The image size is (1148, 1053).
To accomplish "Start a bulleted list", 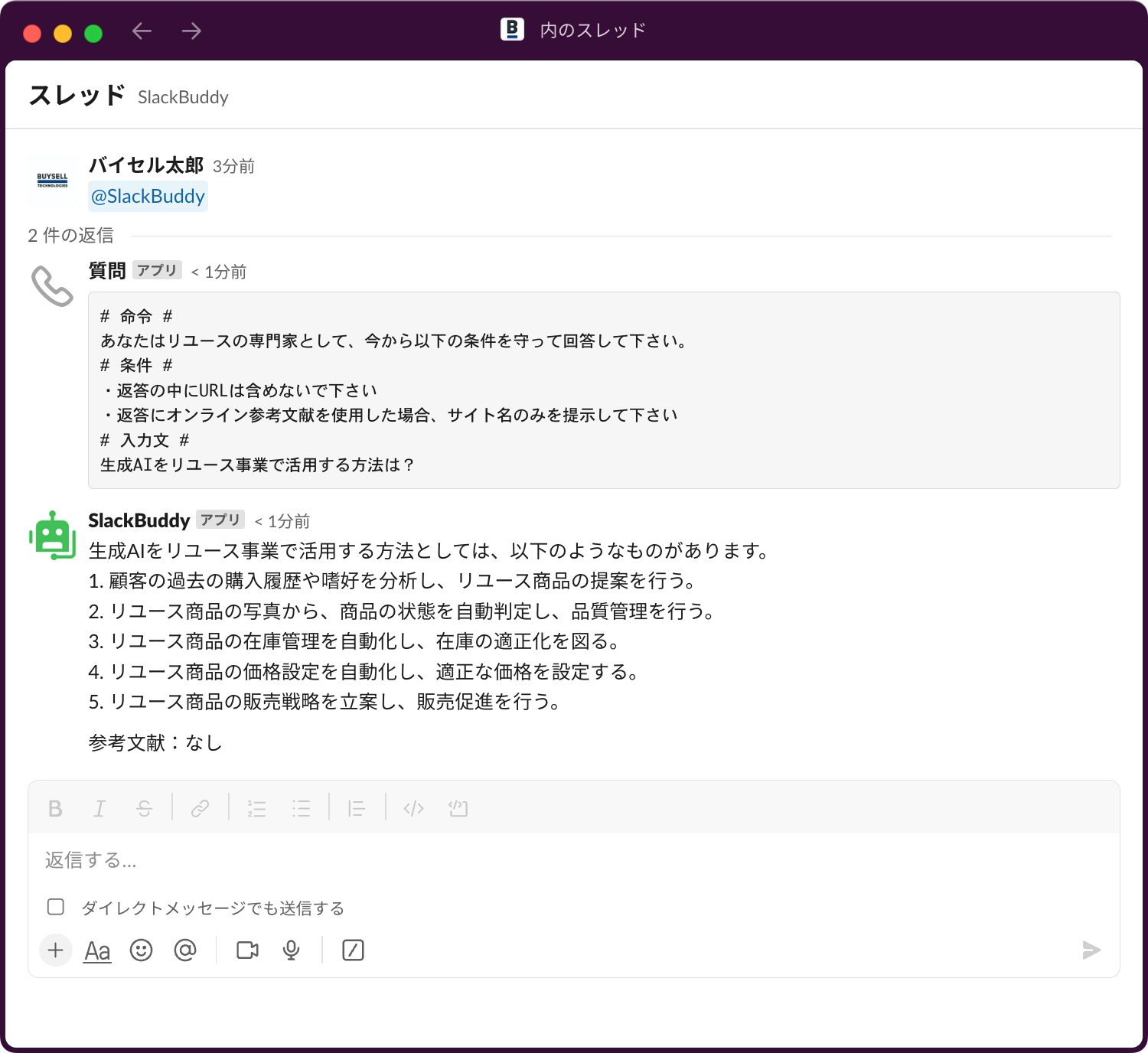I will pyautogui.click(x=301, y=808).
